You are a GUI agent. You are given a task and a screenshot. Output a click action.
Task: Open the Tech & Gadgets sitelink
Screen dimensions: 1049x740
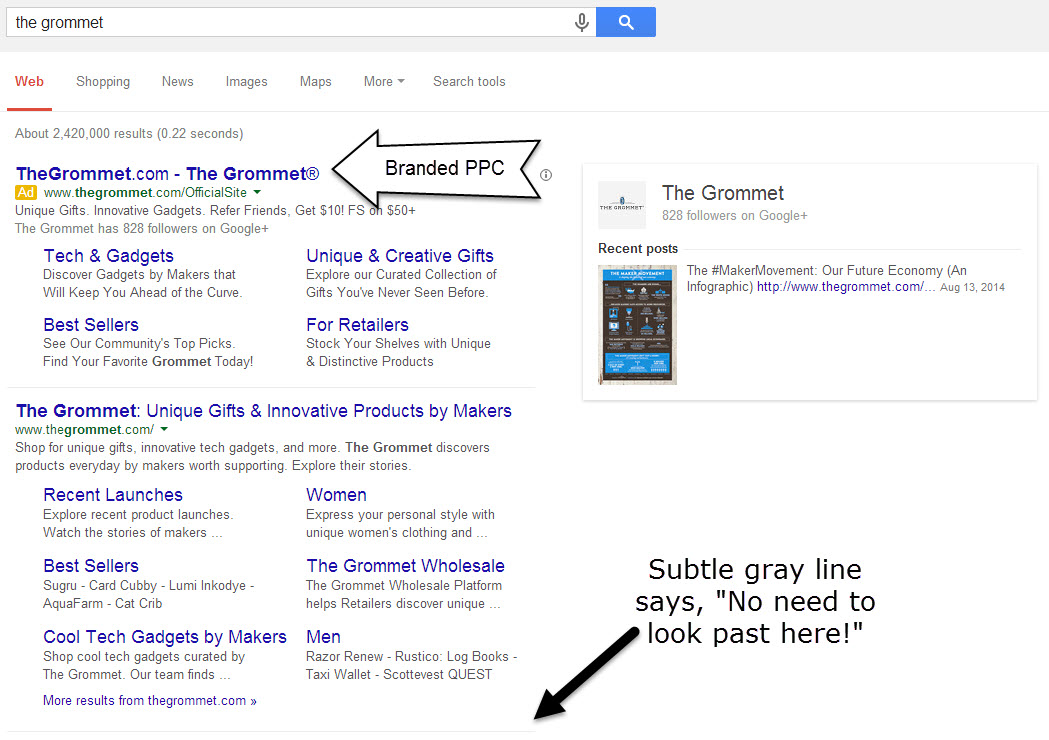pyautogui.click(x=108, y=256)
